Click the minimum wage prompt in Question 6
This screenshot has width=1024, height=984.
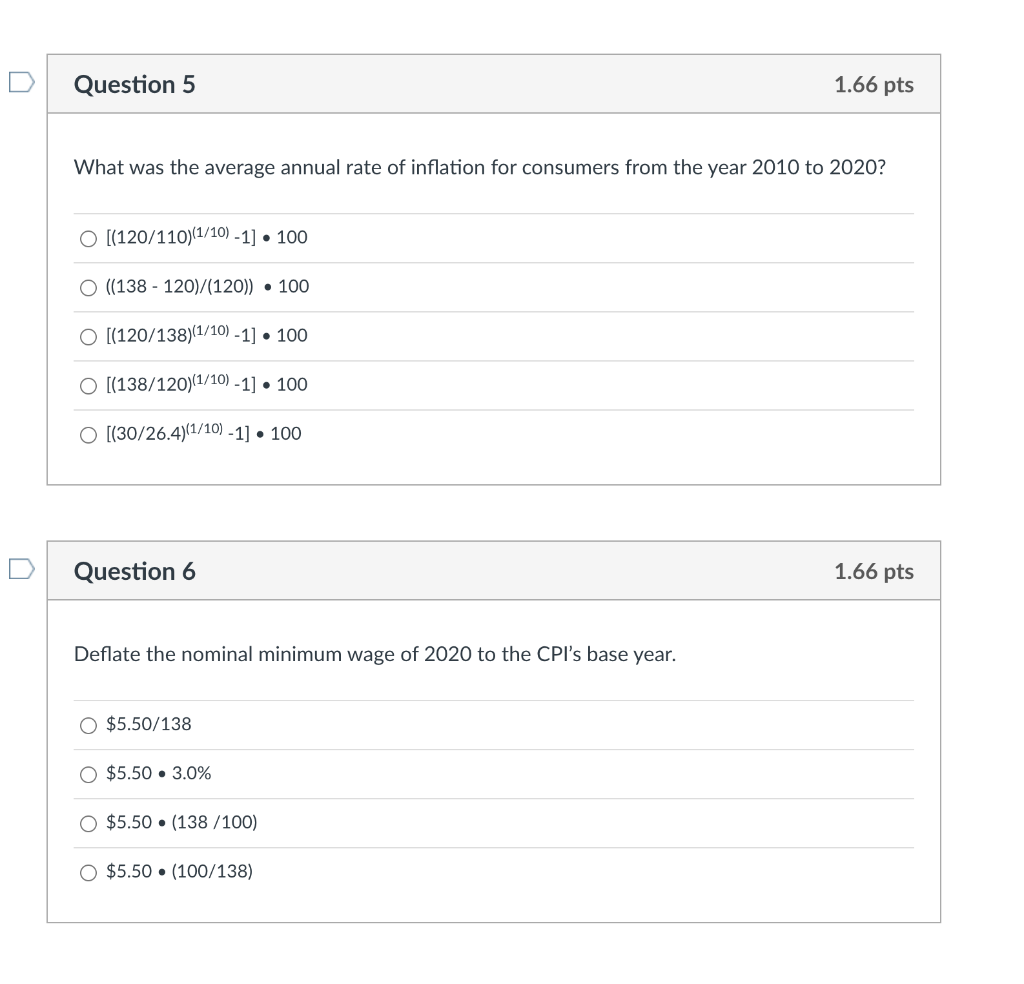(x=375, y=654)
